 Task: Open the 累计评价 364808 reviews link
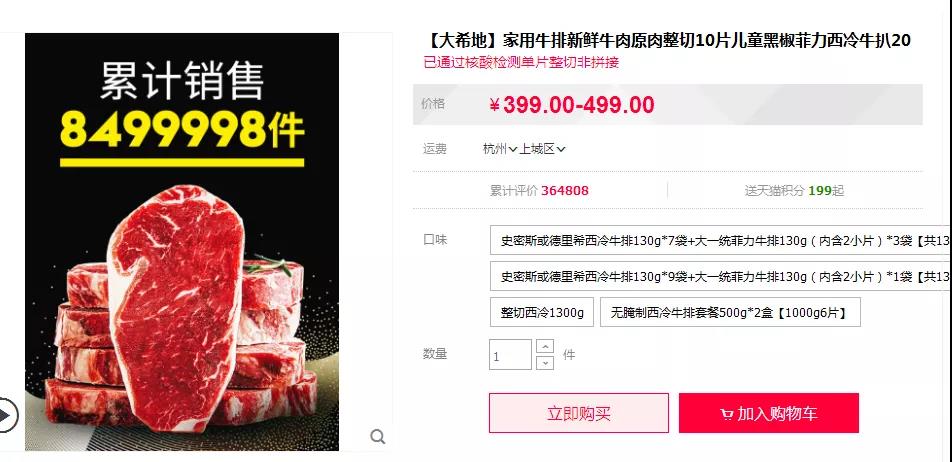539,191
